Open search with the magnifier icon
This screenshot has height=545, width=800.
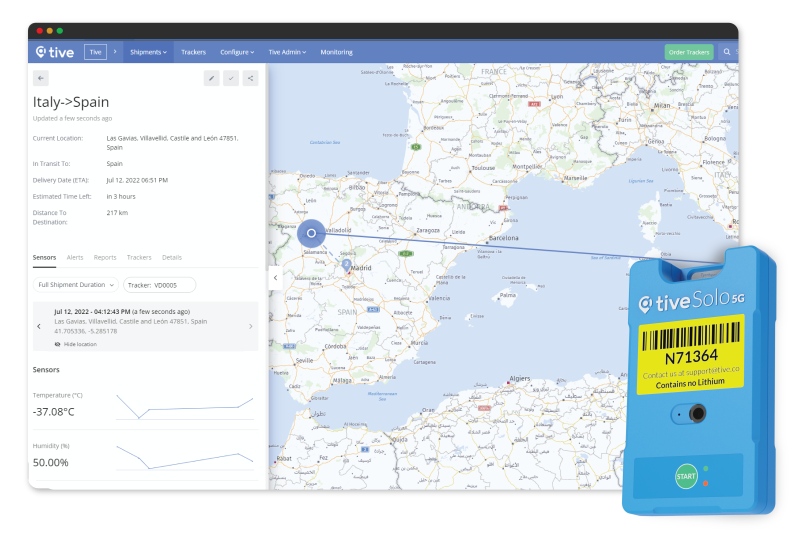[x=727, y=52]
